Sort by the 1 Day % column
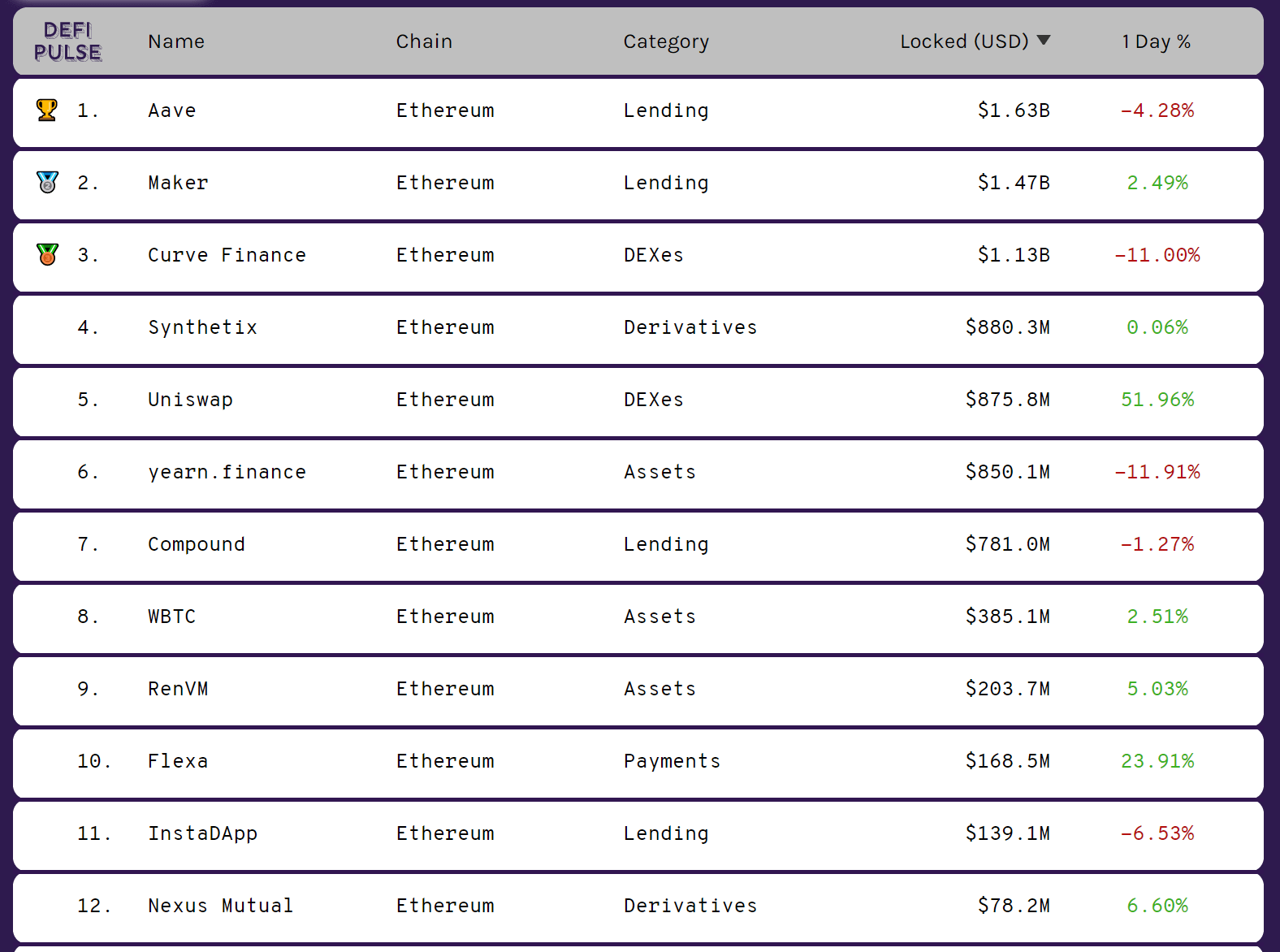 pyautogui.click(x=1156, y=41)
